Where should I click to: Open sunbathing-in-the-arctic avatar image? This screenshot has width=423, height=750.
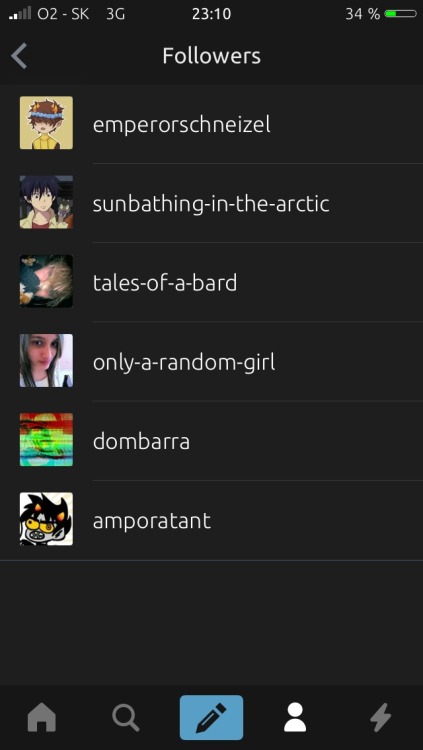pos(46,202)
